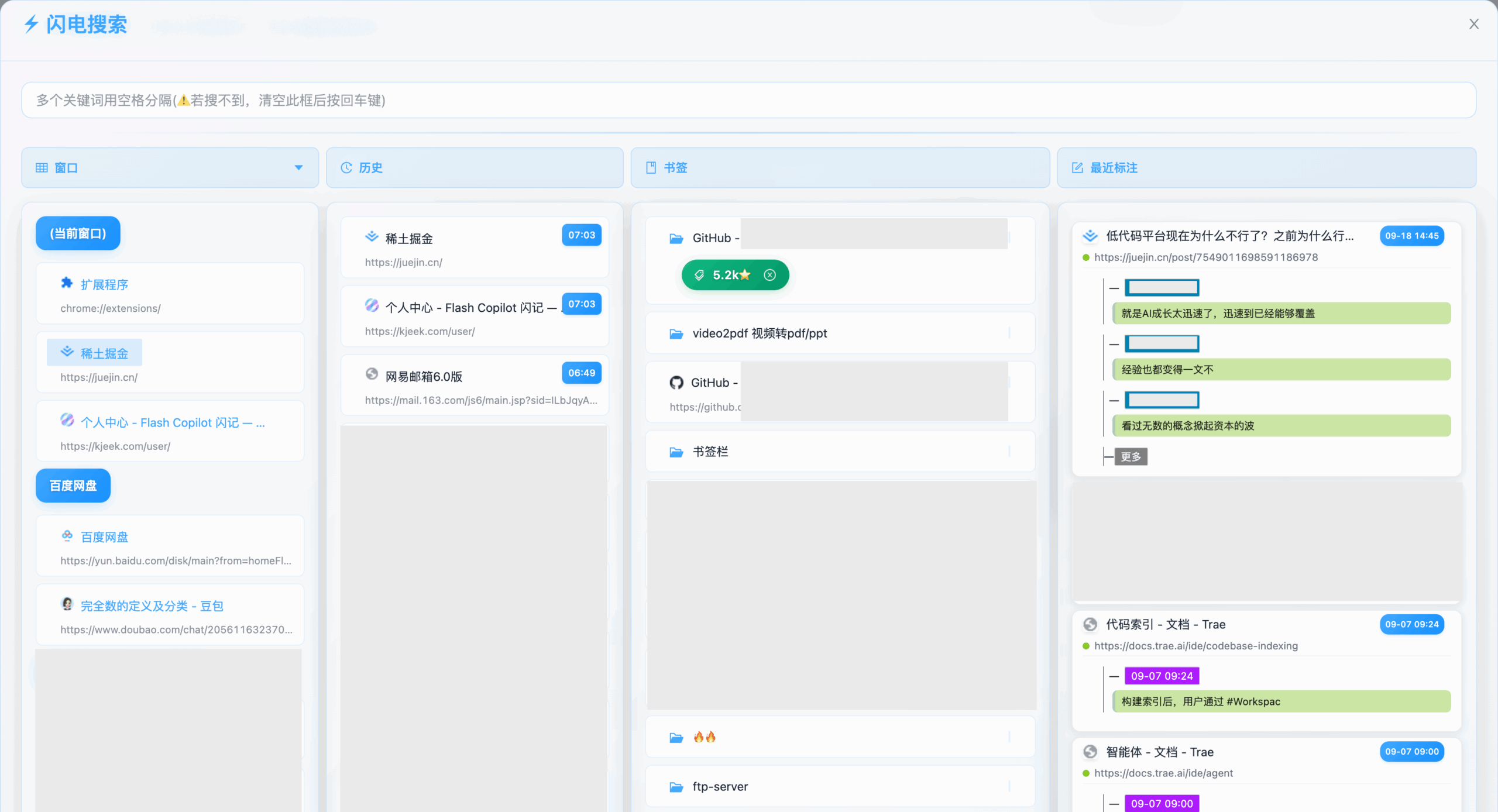Image resolution: width=1498 pixels, height=812 pixels.
Task: Click the (当前窗口) group button
Action: click(78, 233)
